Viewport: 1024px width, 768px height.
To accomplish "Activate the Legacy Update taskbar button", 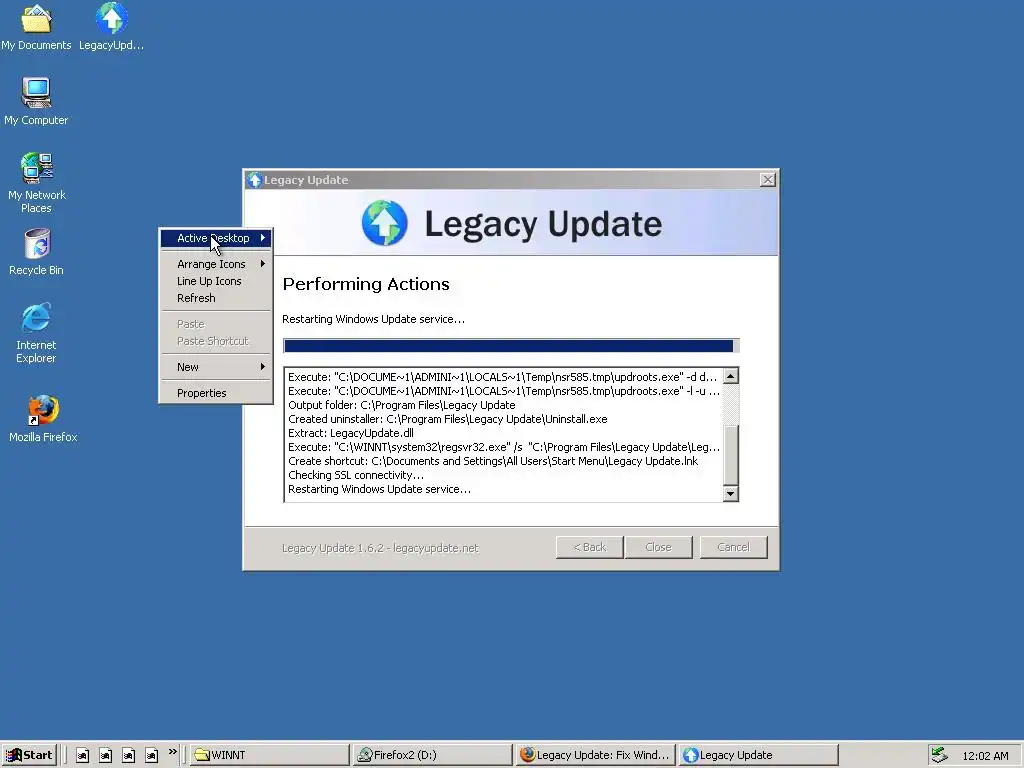I will pyautogui.click(x=758, y=755).
